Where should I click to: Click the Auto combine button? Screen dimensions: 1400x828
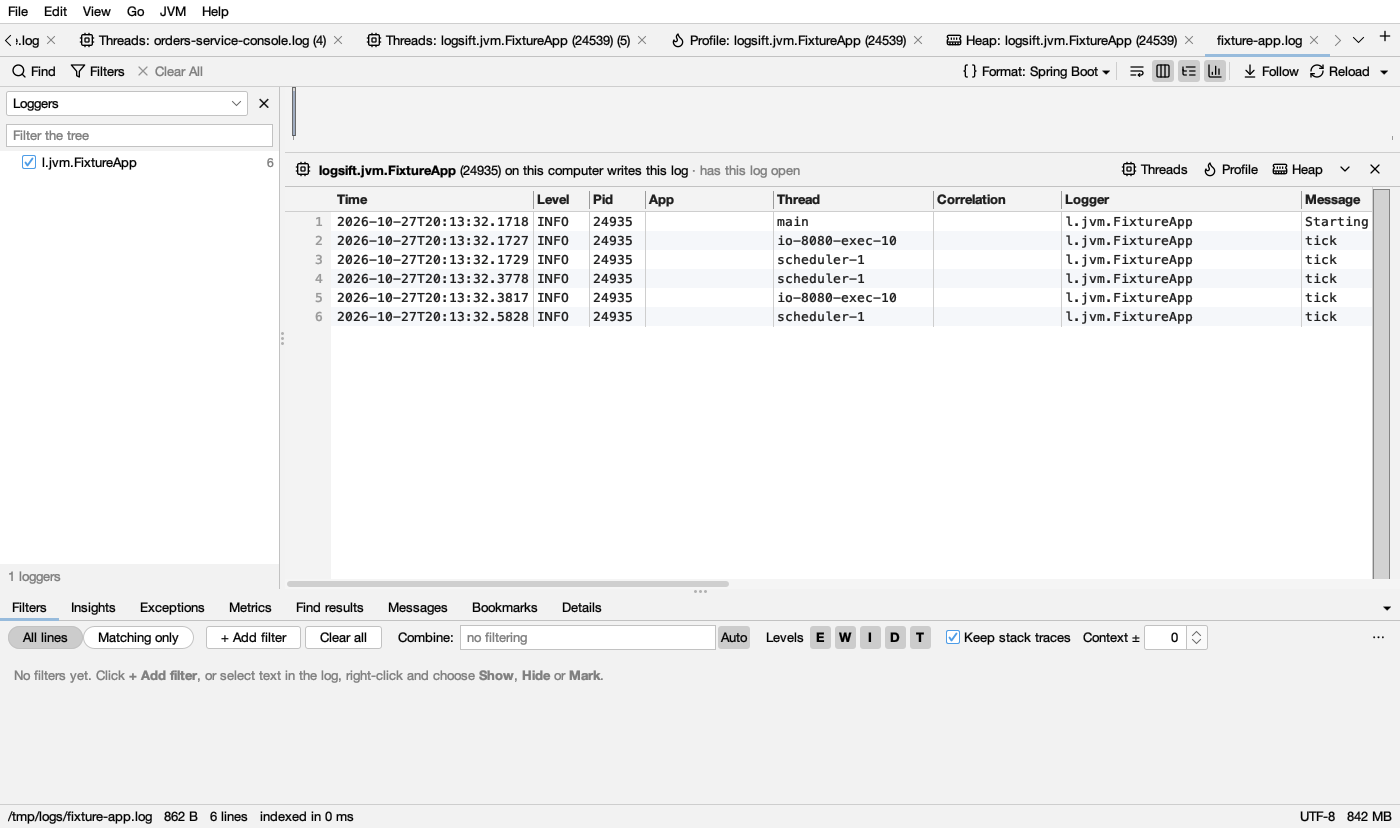(734, 638)
